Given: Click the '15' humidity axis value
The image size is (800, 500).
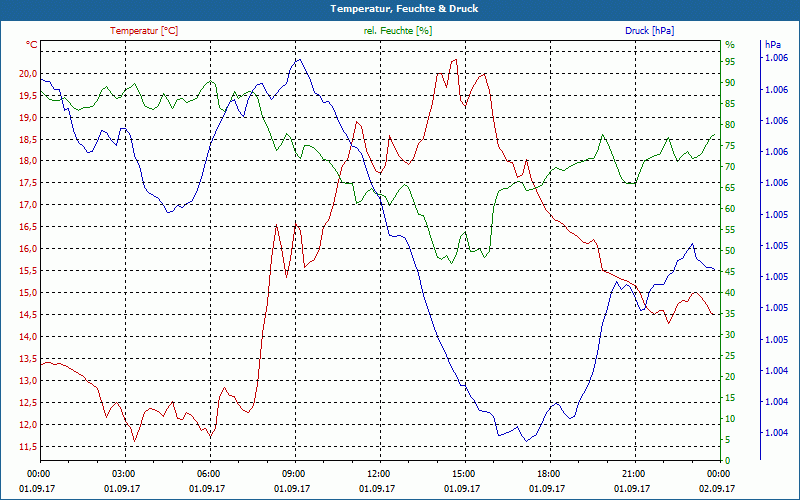Looking at the screenshot, I should point(730,398).
